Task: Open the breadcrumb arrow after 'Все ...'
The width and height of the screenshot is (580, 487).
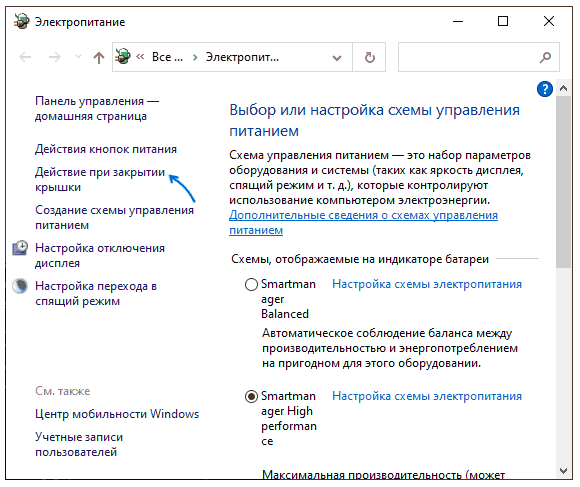Action: pyautogui.click(x=195, y=57)
